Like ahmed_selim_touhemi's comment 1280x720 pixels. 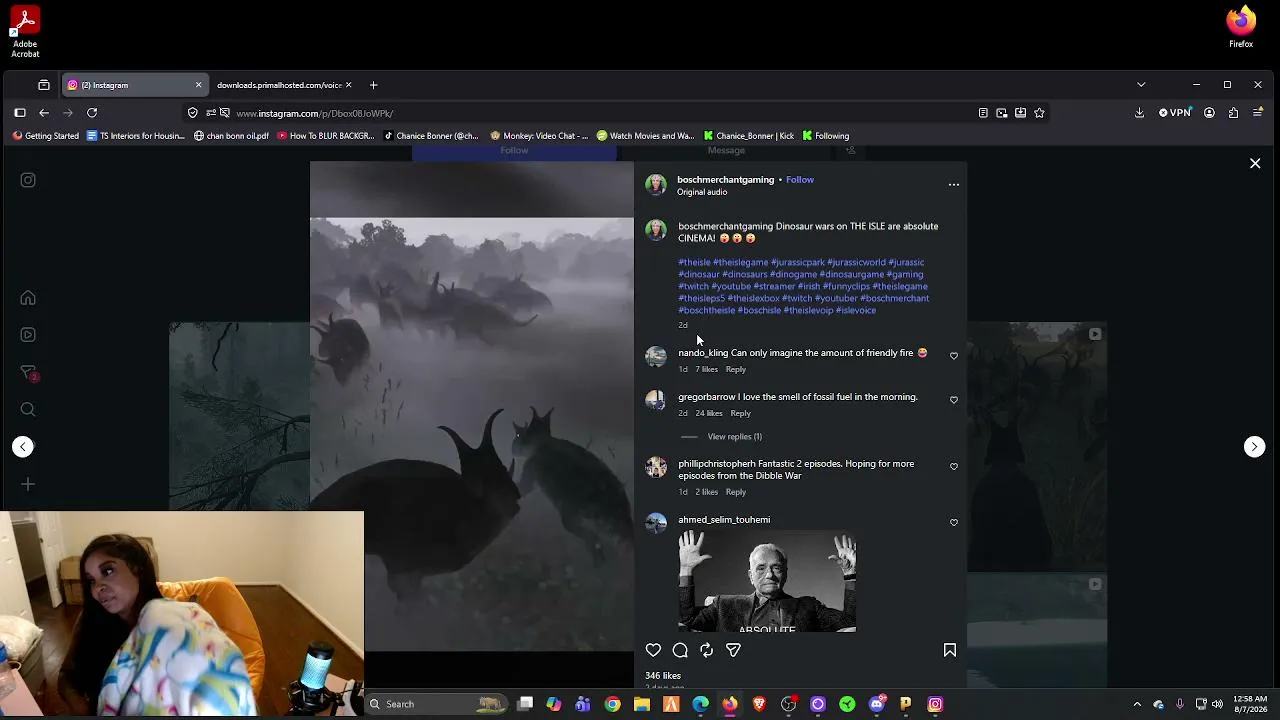tap(953, 523)
